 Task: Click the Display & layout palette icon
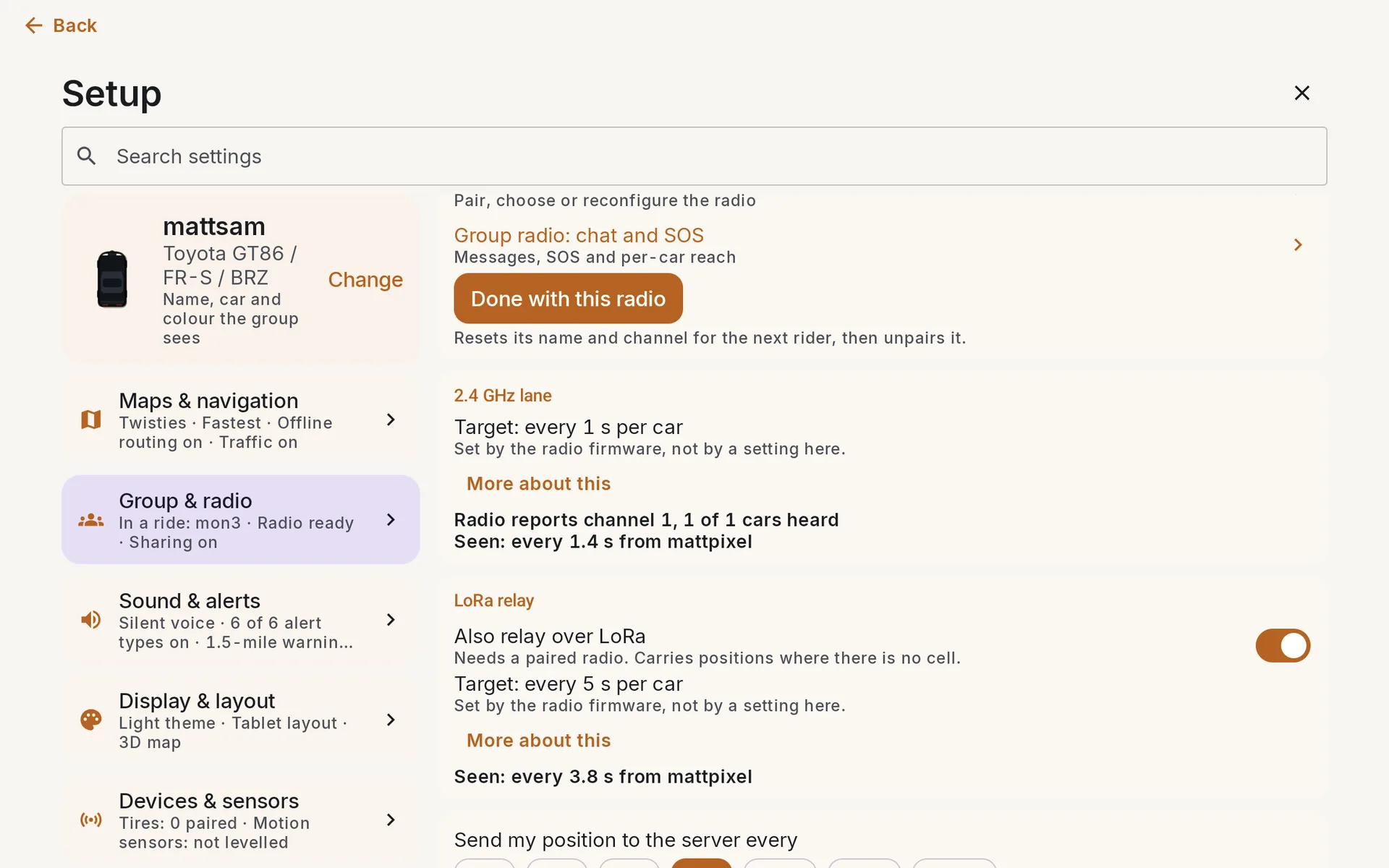pyautogui.click(x=91, y=720)
